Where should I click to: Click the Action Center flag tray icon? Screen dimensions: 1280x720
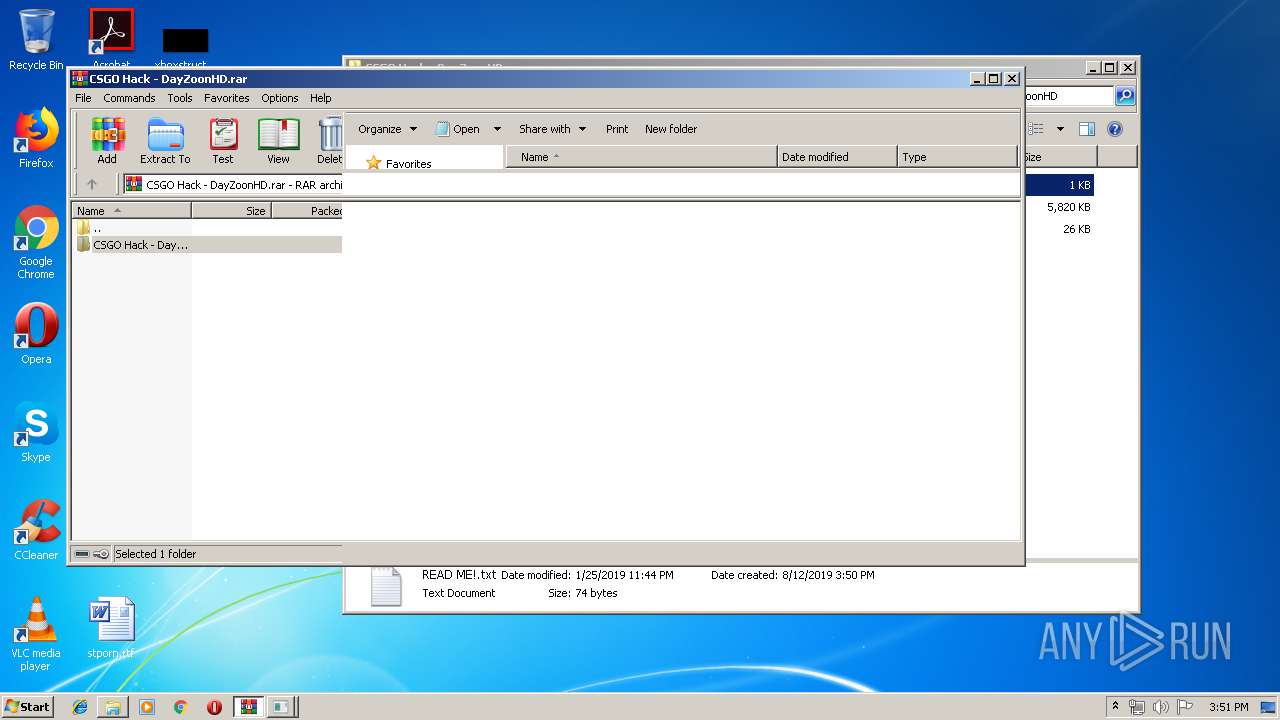click(1184, 706)
